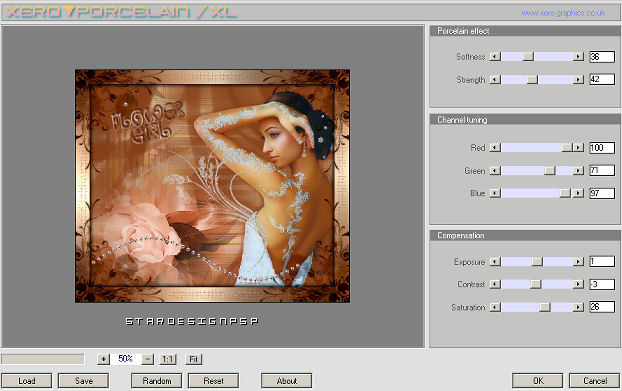
Task: Fit preview to window
Action: point(194,359)
